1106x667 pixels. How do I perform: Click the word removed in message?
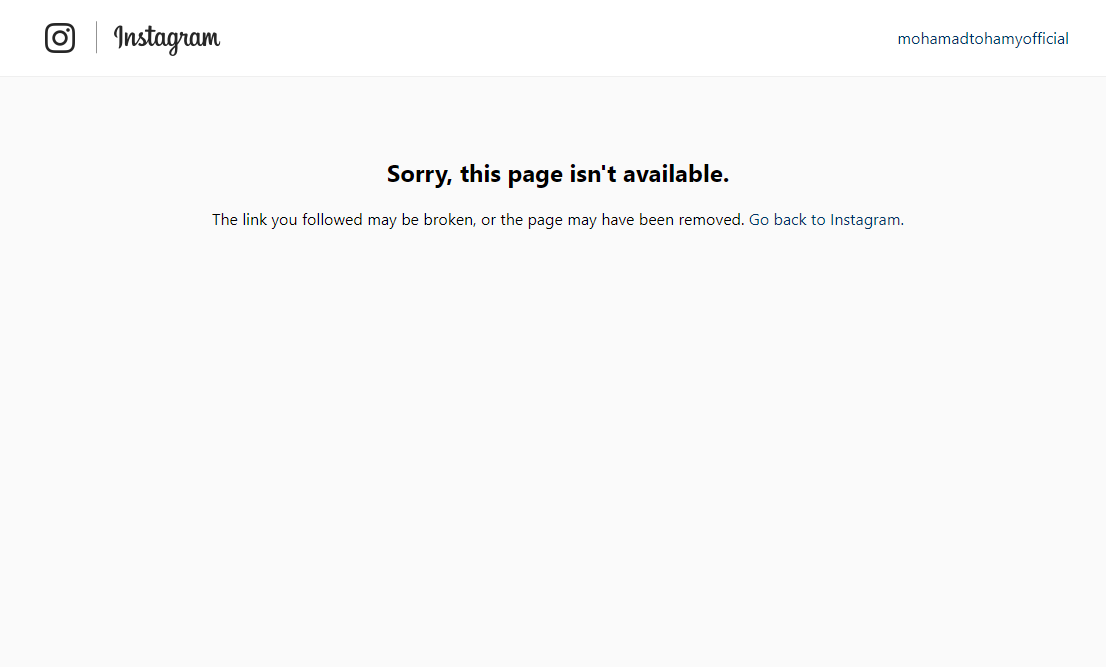click(x=711, y=220)
